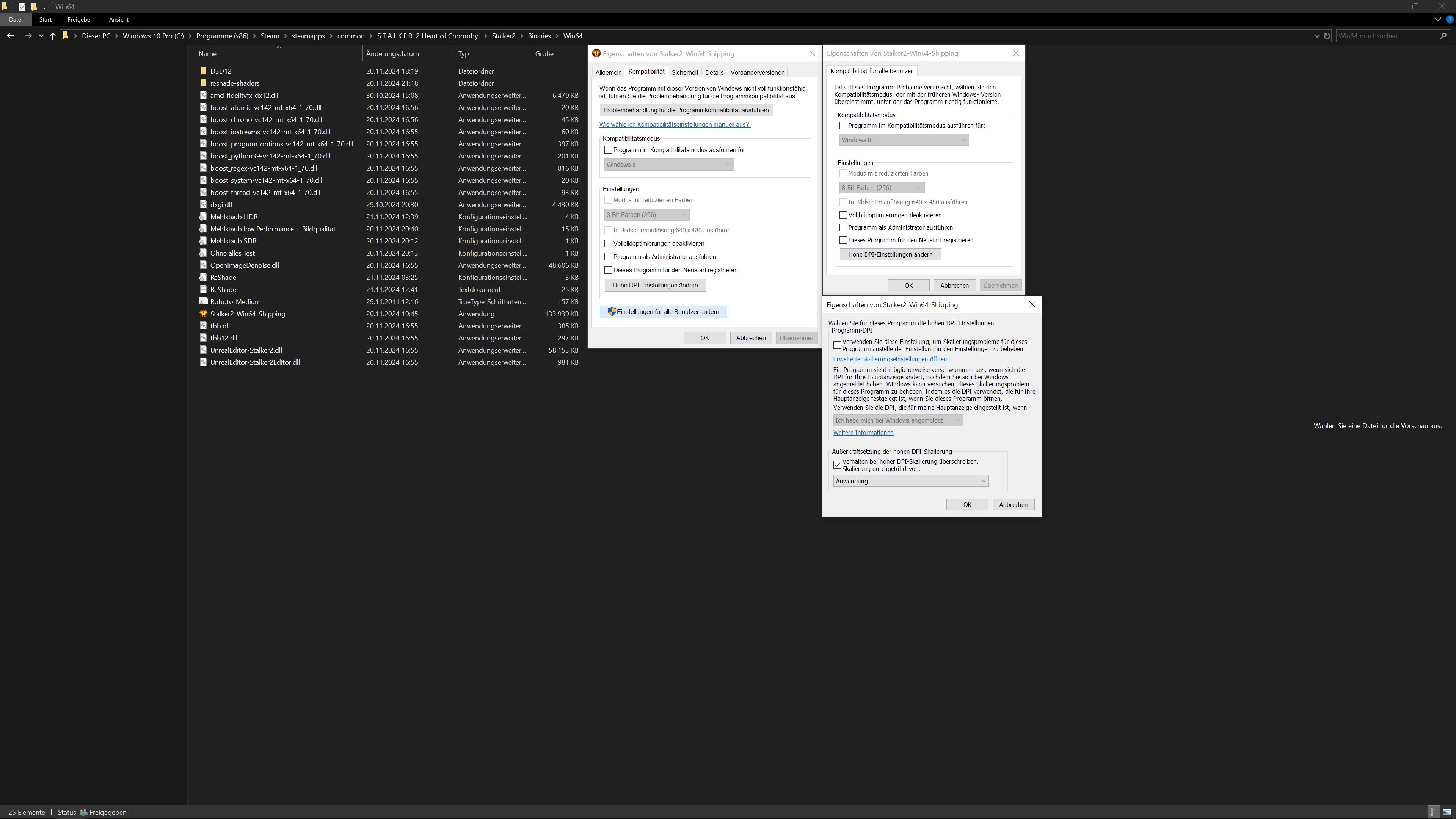The height and width of the screenshot is (819, 1456).
Task: Open the recent locations chevron
Action: [x=41, y=36]
